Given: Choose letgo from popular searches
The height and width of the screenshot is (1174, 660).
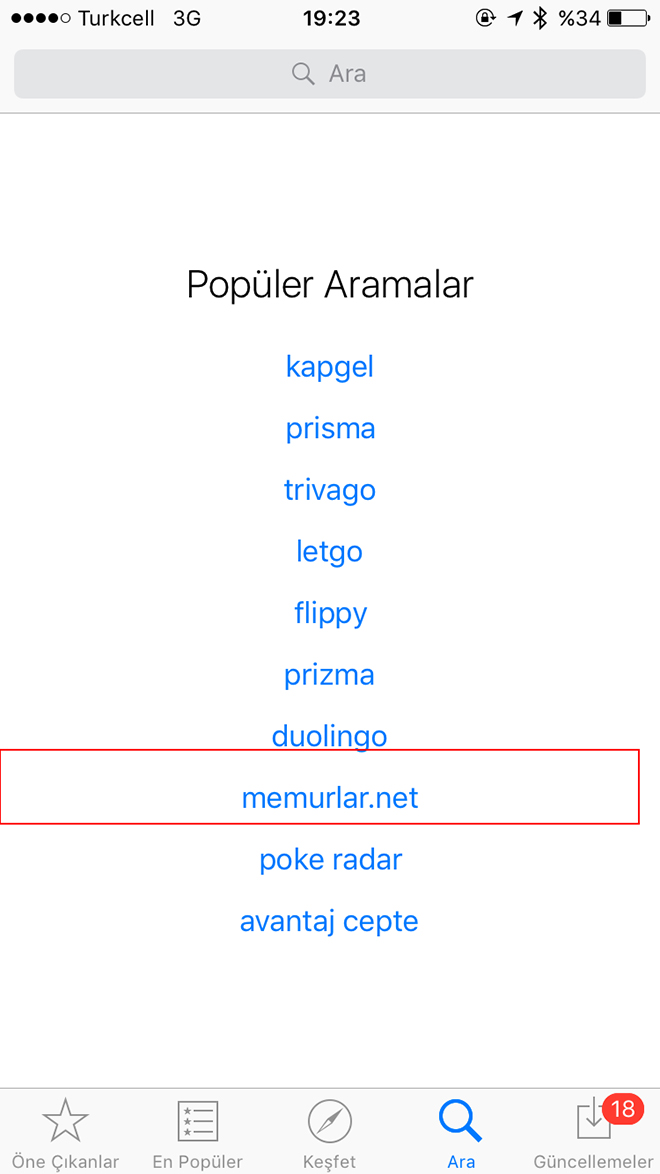Looking at the screenshot, I should tap(330, 552).
